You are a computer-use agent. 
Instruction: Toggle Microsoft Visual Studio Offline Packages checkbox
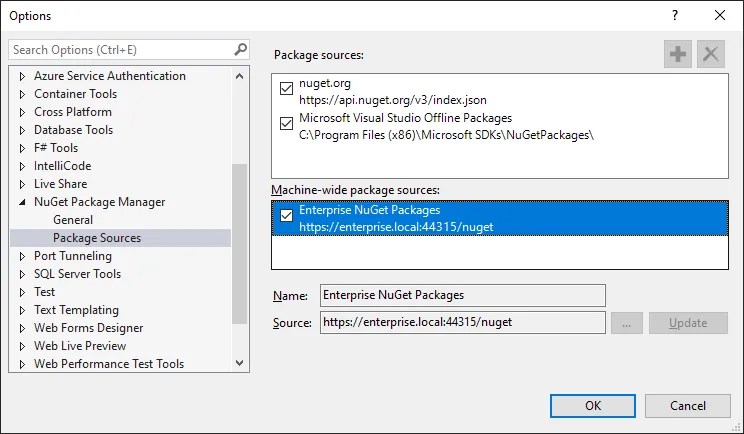[x=287, y=124]
